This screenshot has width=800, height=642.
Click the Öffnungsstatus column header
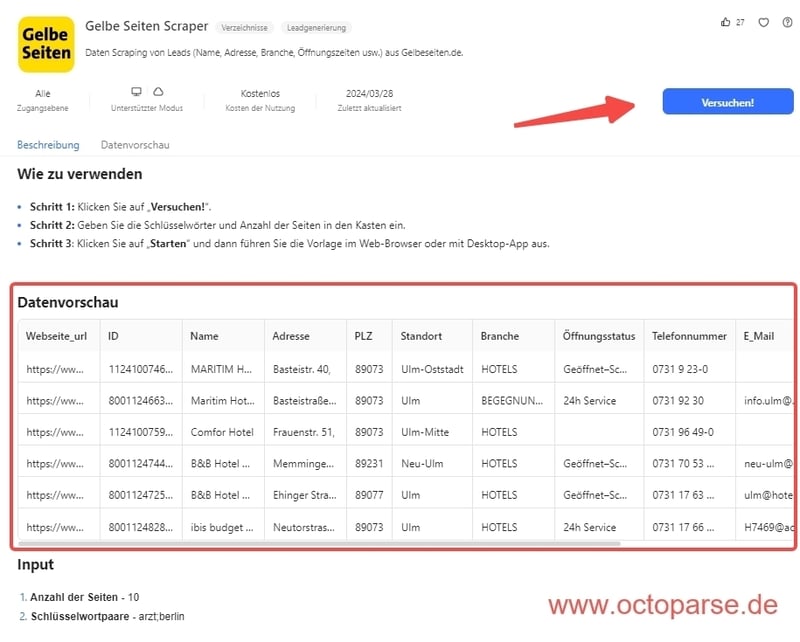[599, 336]
